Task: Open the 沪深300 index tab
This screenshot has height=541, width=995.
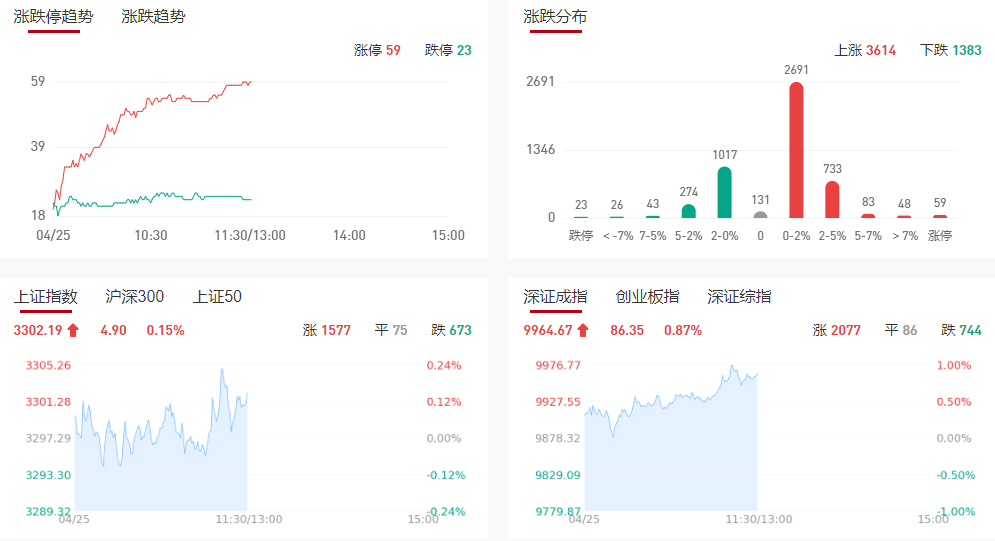Action: click(x=135, y=296)
